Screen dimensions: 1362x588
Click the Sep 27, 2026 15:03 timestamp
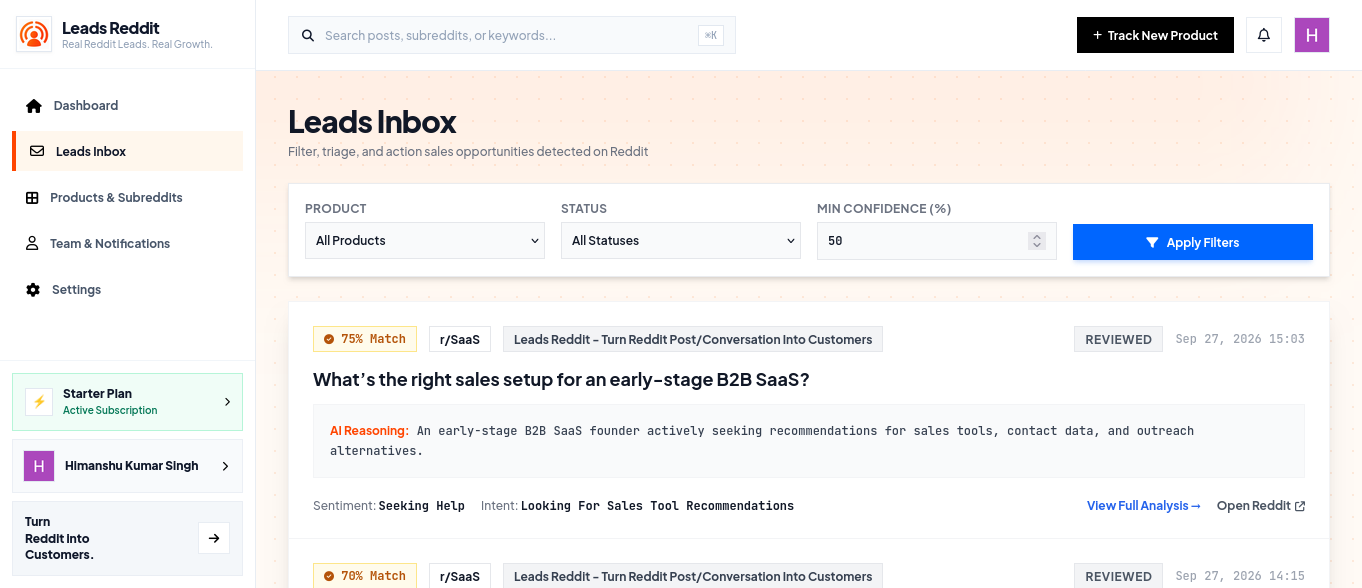(x=1240, y=339)
